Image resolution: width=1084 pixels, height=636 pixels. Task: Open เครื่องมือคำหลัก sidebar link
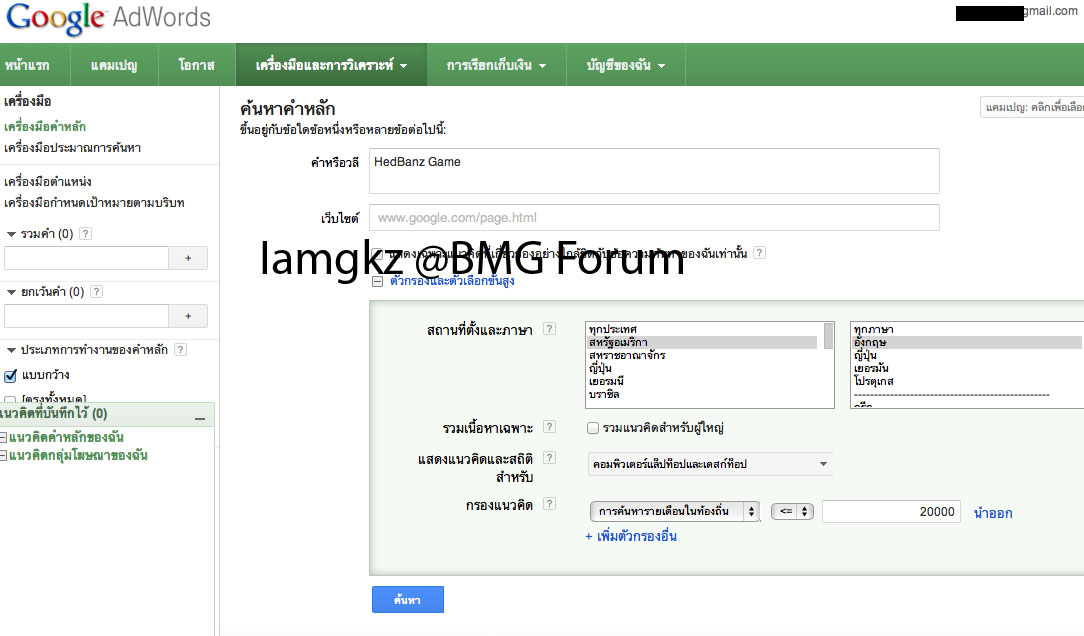45,127
